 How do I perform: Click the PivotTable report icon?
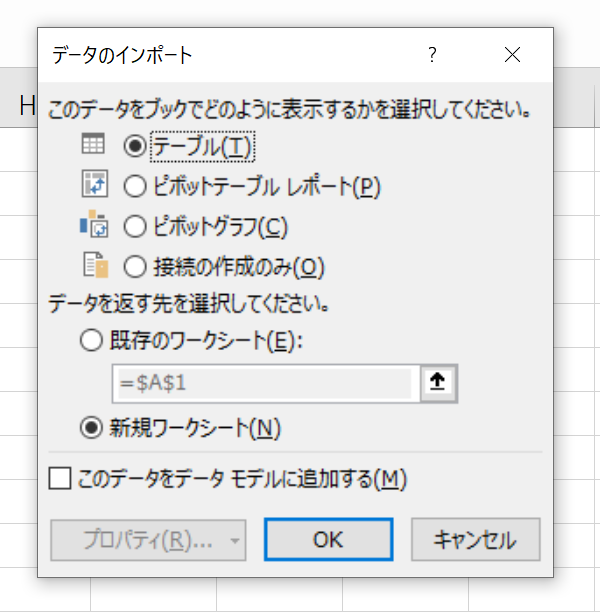pyautogui.click(x=94, y=183)
